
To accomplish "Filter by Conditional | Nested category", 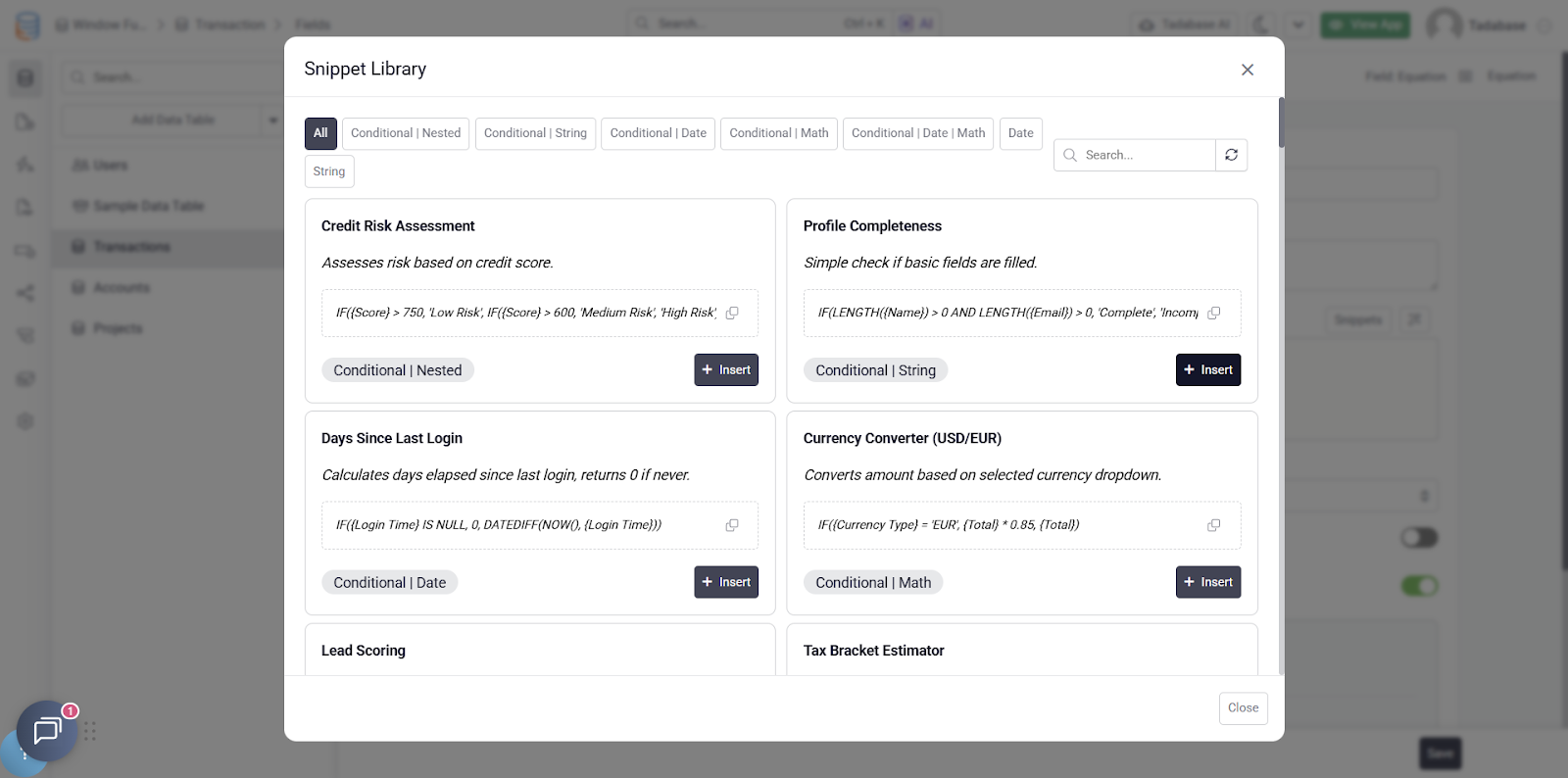I will tap(406, 133).
